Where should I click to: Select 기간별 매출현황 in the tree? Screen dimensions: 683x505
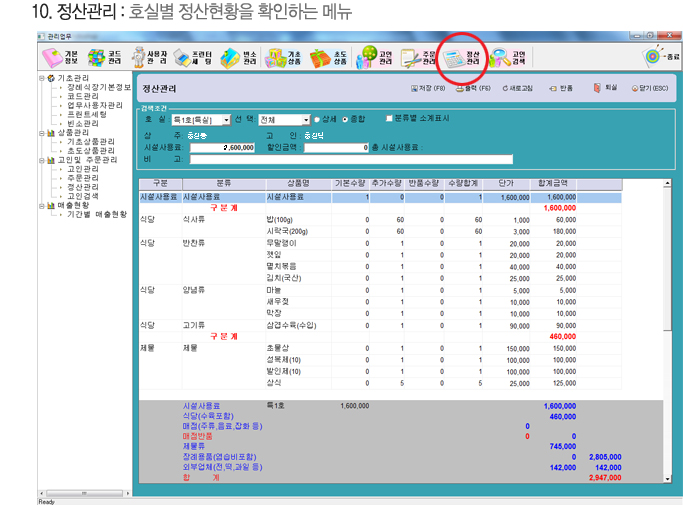tap(93, 214)
